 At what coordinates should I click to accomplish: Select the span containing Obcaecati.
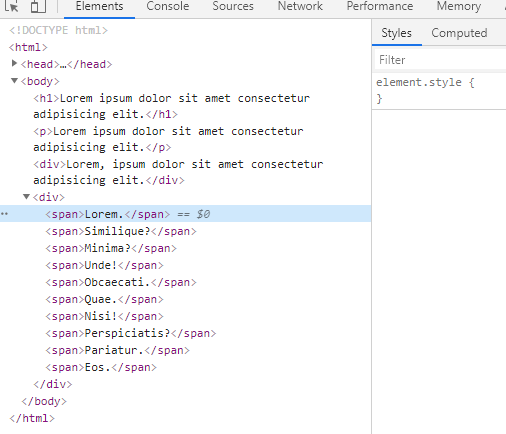coord(121,282)
